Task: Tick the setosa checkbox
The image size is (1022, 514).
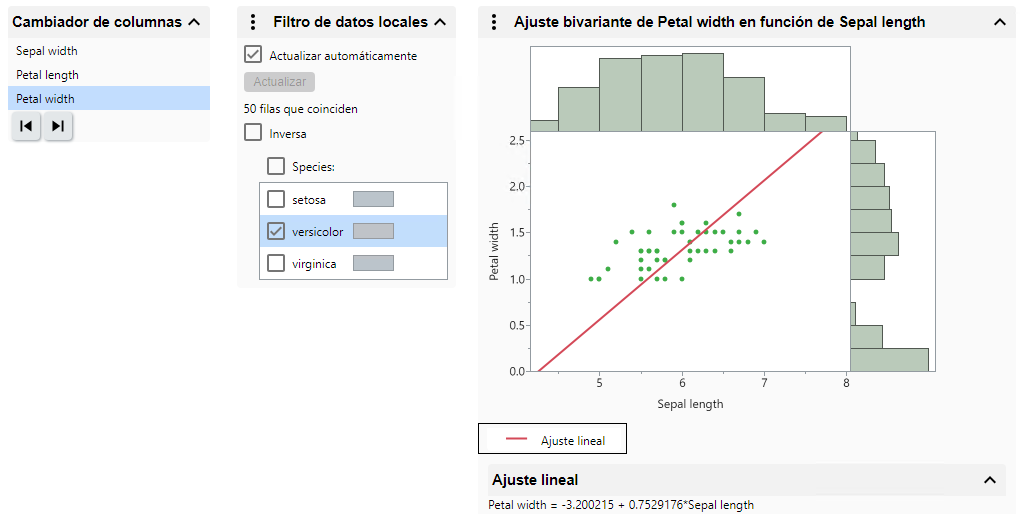Action: point(276,199)
